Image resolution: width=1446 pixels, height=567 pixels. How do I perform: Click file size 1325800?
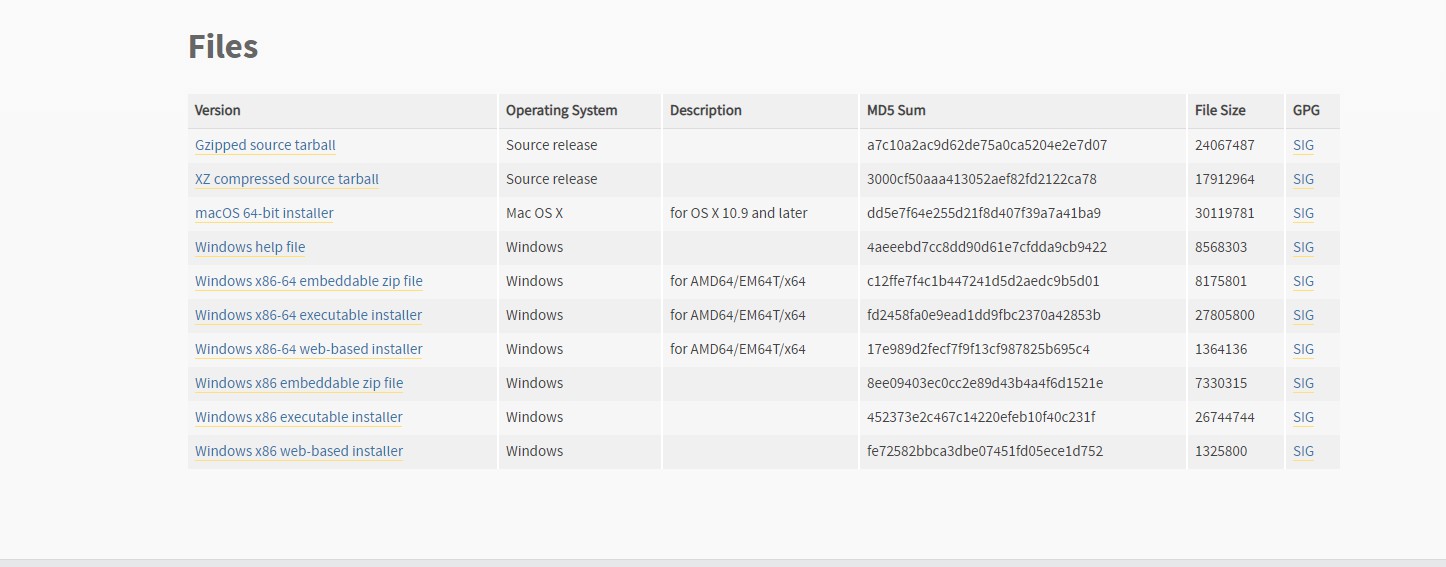point(1221,451)
